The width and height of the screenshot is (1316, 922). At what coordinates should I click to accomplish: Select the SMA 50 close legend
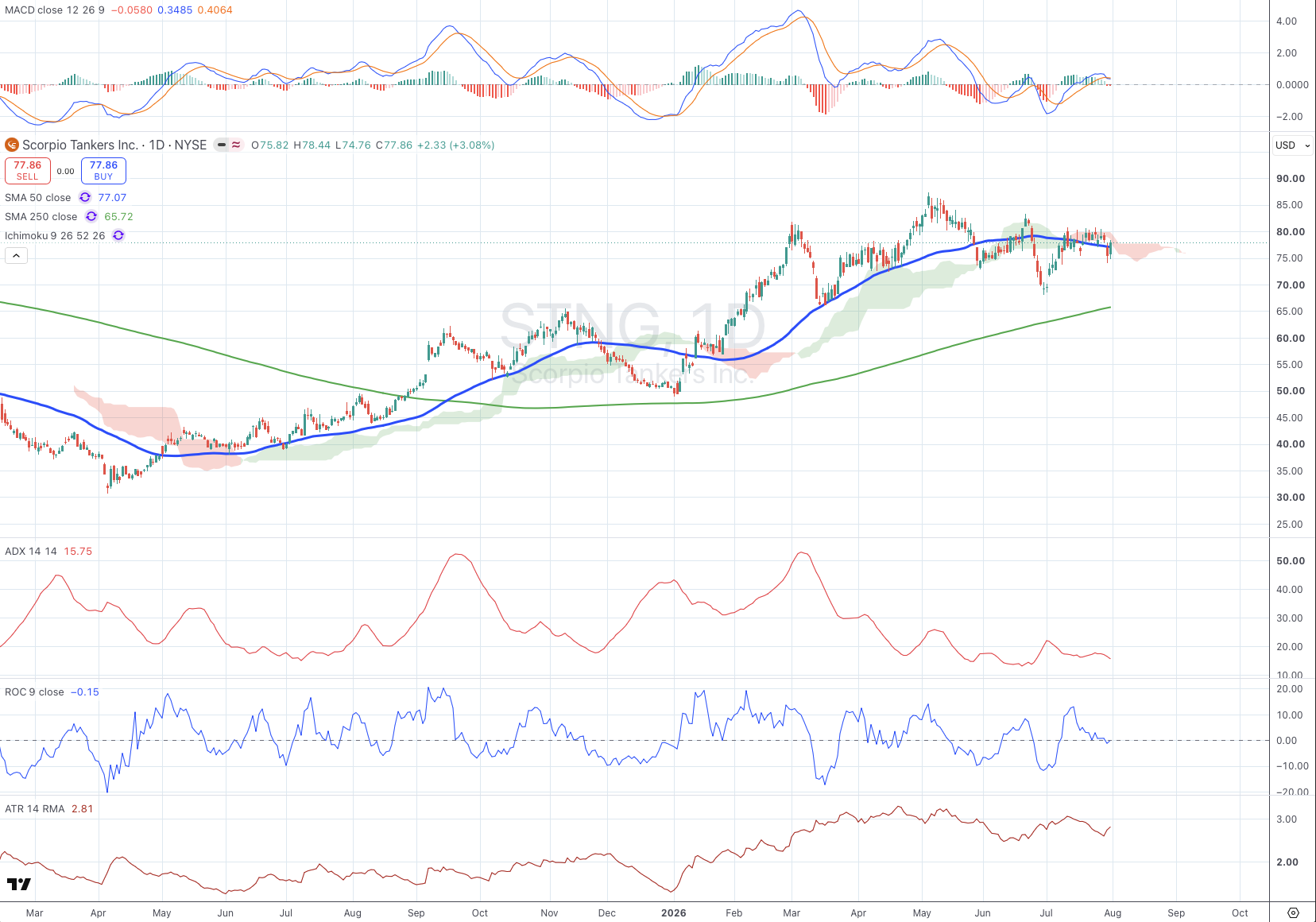coord(37,197)
